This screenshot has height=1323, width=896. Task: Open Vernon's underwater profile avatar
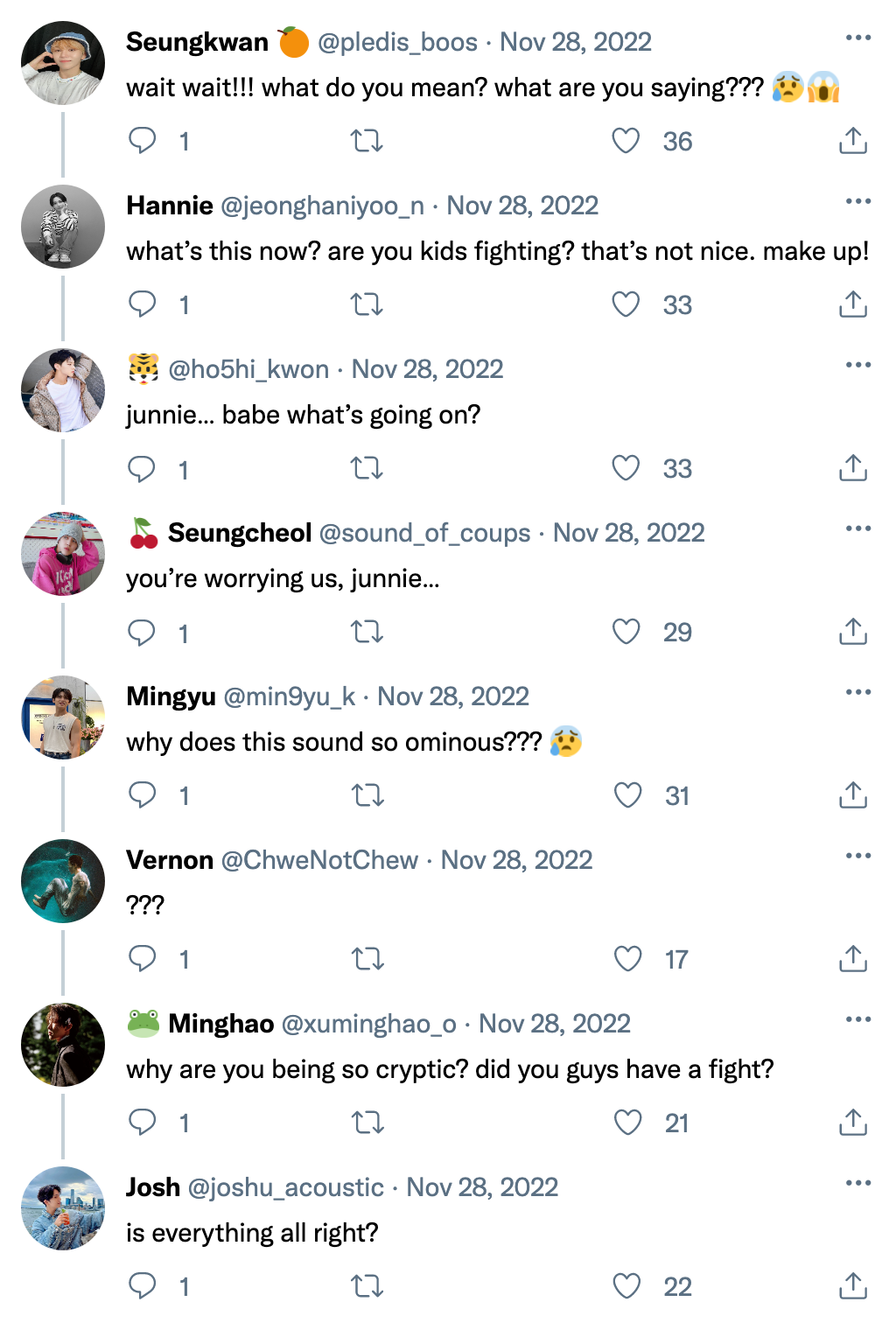pyautogui.click(x=63, y=881)
